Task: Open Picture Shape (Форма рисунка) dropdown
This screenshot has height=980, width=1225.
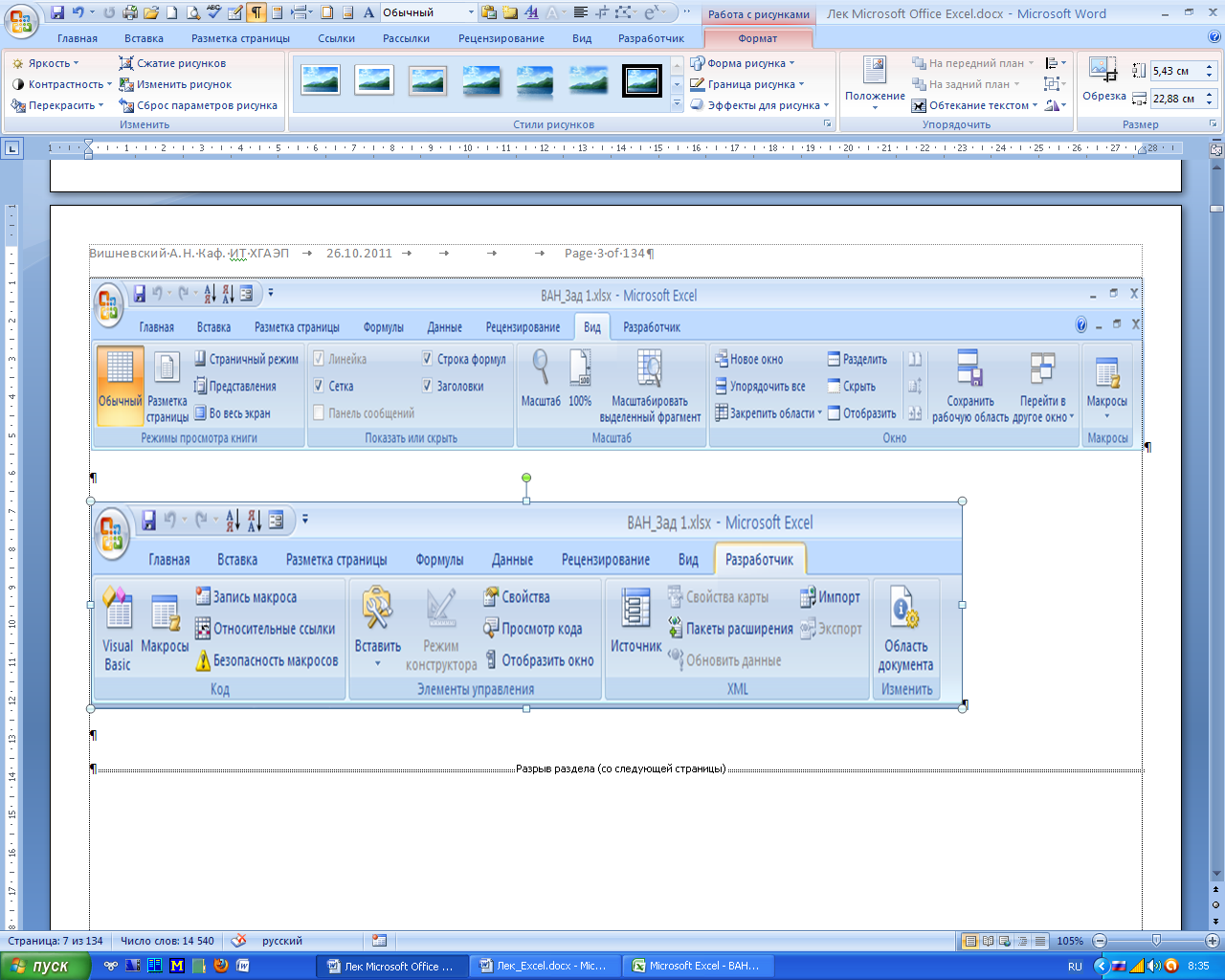Action: [x=743, y=63]
